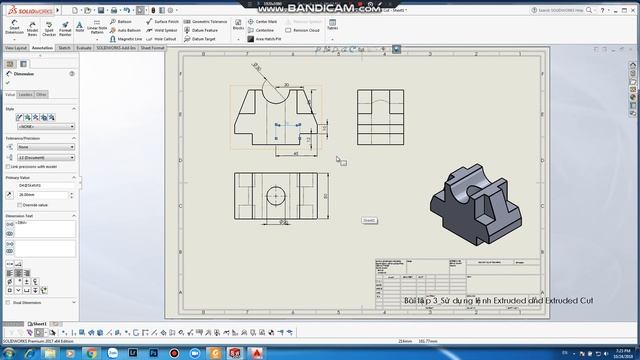Insert the diameter symbol into dimension text

click(9, 282)
